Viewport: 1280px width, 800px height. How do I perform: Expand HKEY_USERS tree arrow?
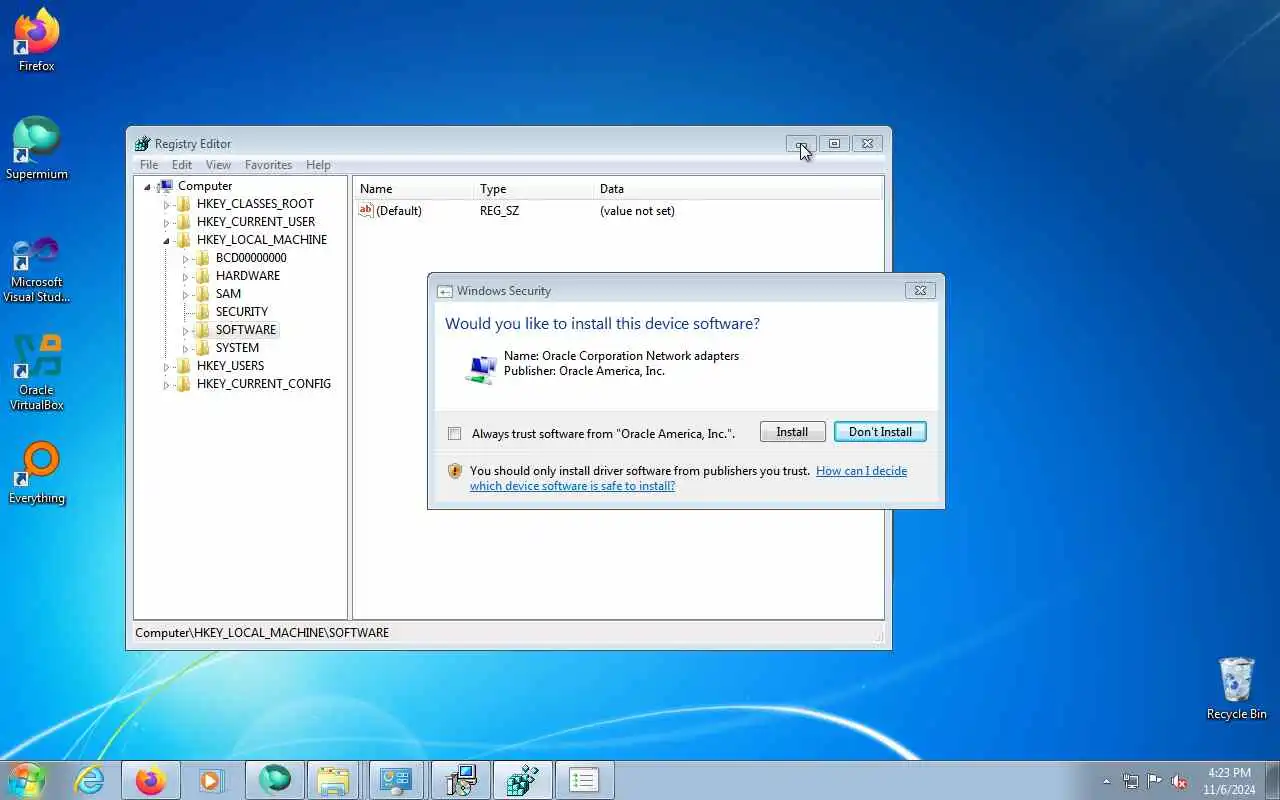[x=167, y=366]
